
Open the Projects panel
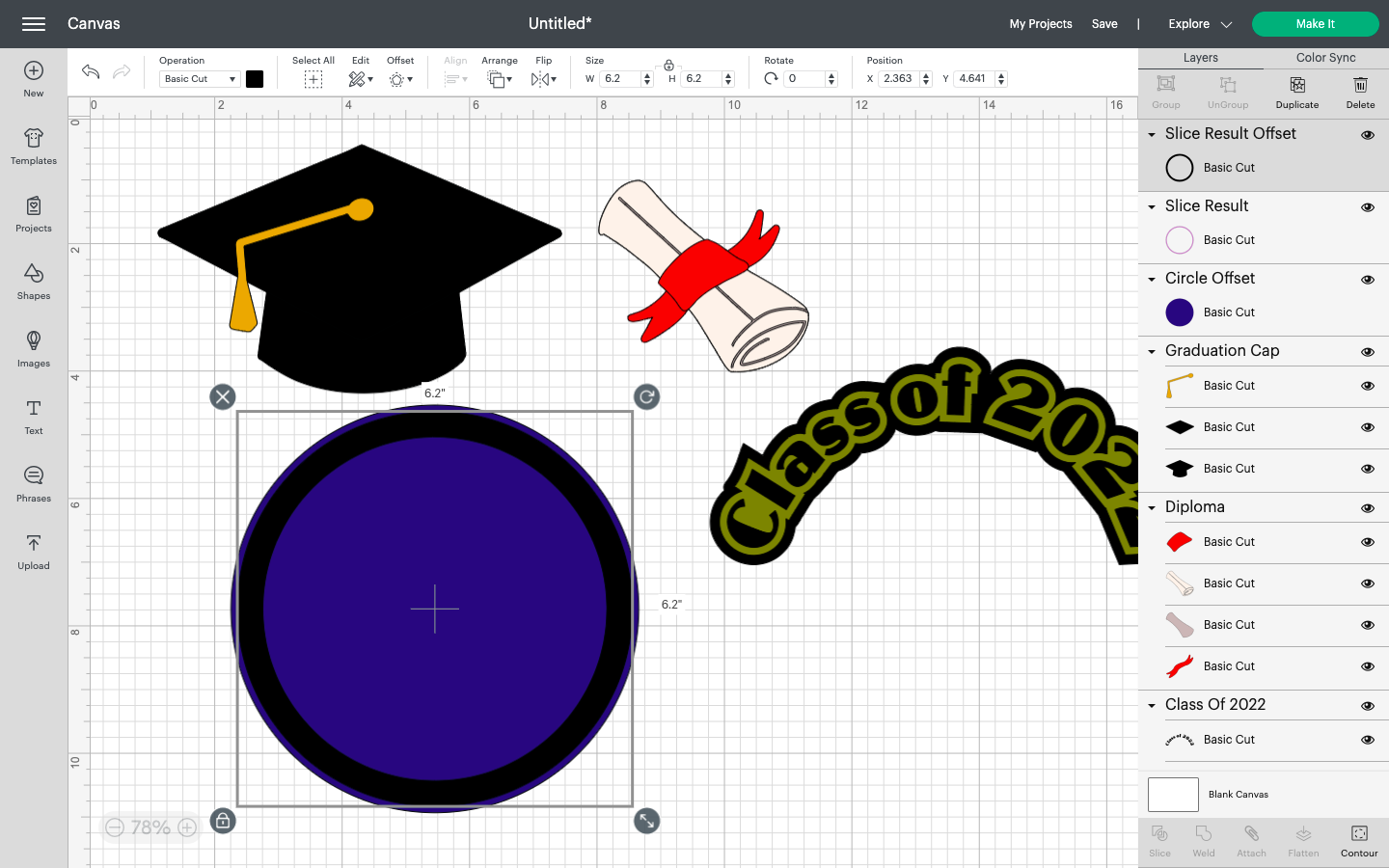(x=34, y=213)
